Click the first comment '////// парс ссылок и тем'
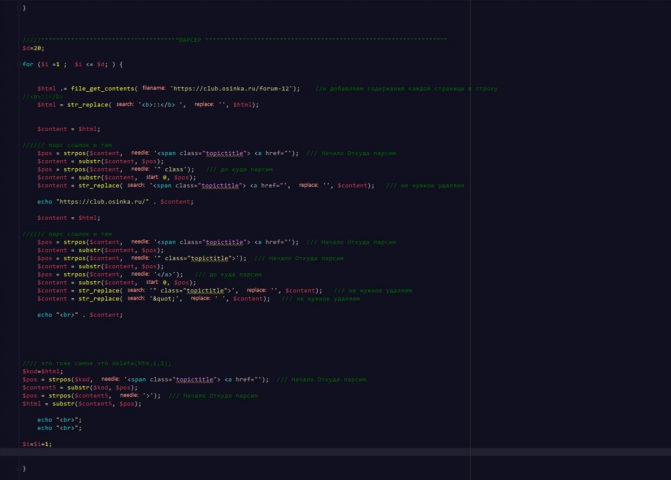 (x=67, y=145)
